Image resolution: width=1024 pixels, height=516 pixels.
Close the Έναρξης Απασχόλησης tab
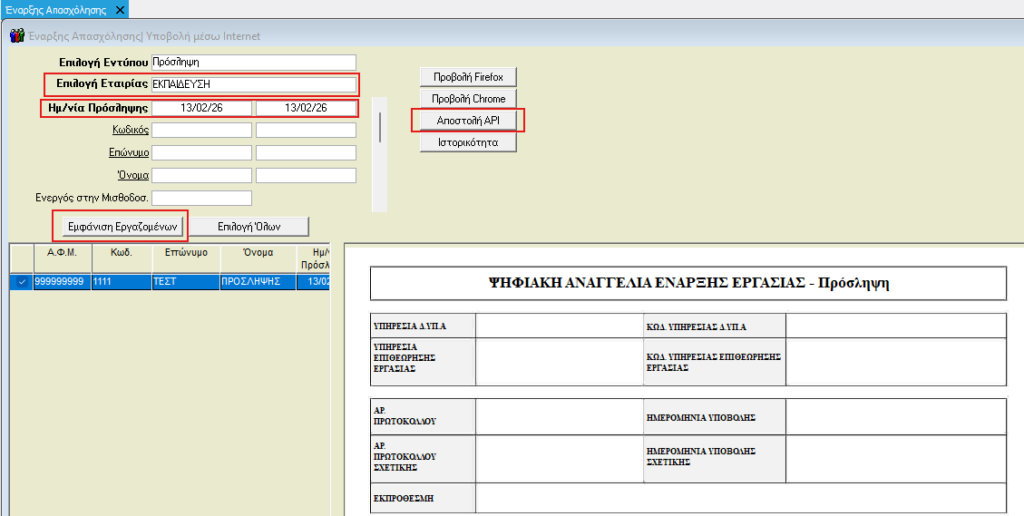121,10
